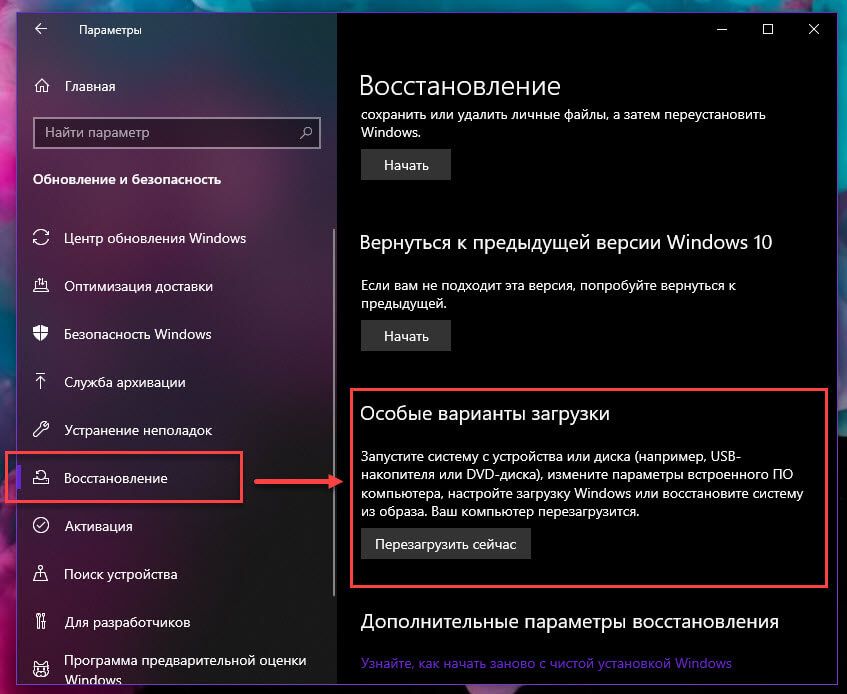
Task: Select Устранение неполадок in sidebar
Action: point(138,430)
